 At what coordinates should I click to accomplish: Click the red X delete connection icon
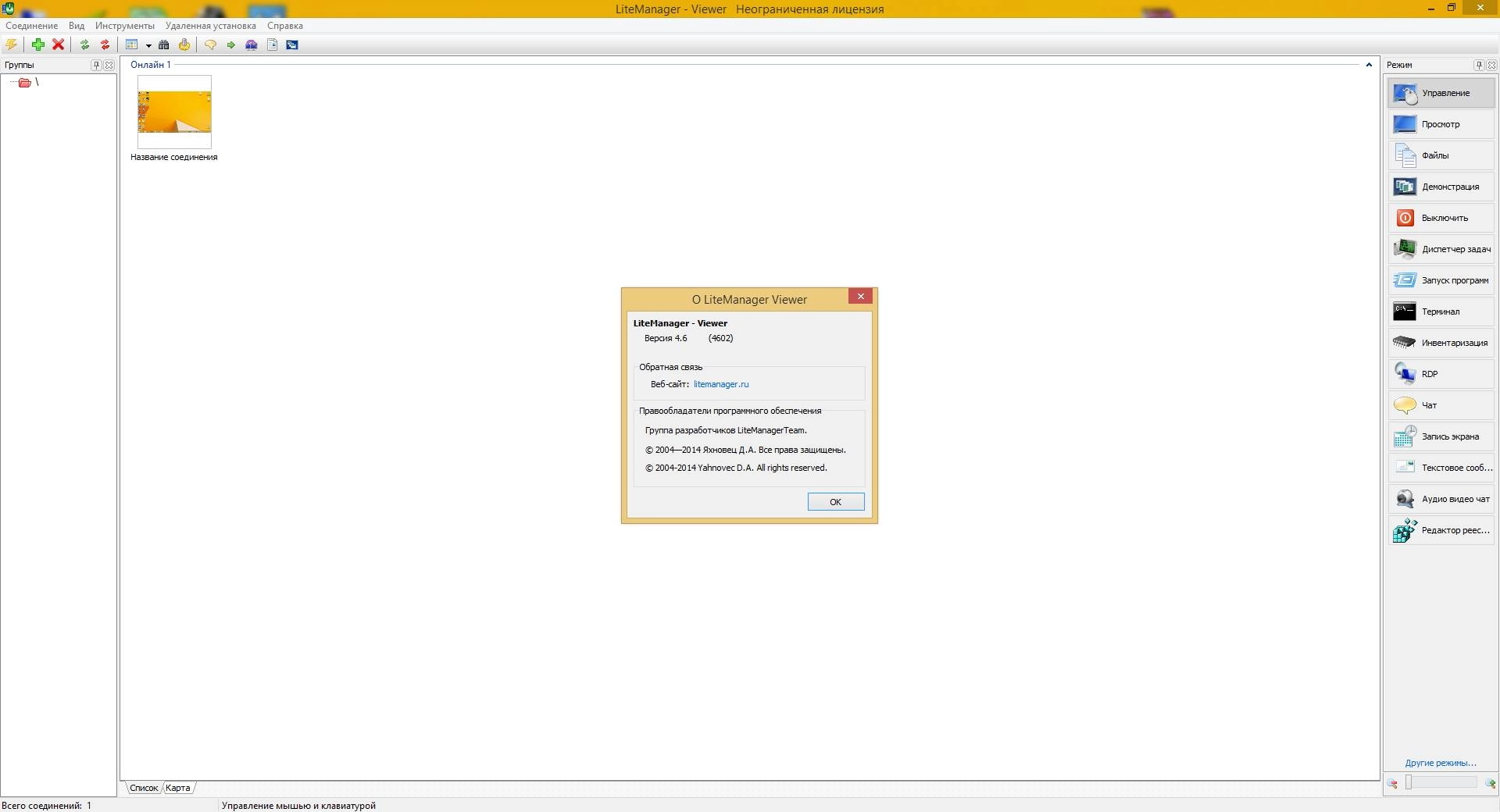point(58,45)
